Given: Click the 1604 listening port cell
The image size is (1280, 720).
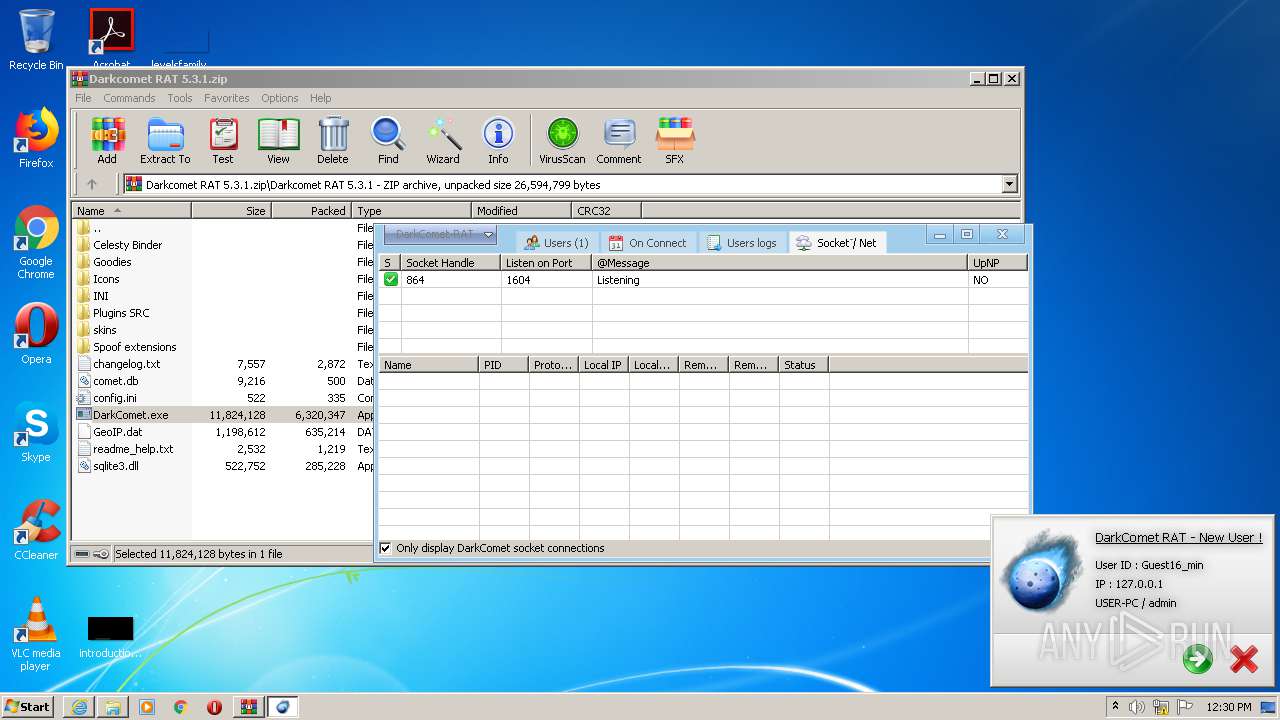Looking at the screenshot, I should [x=547, y=280].
